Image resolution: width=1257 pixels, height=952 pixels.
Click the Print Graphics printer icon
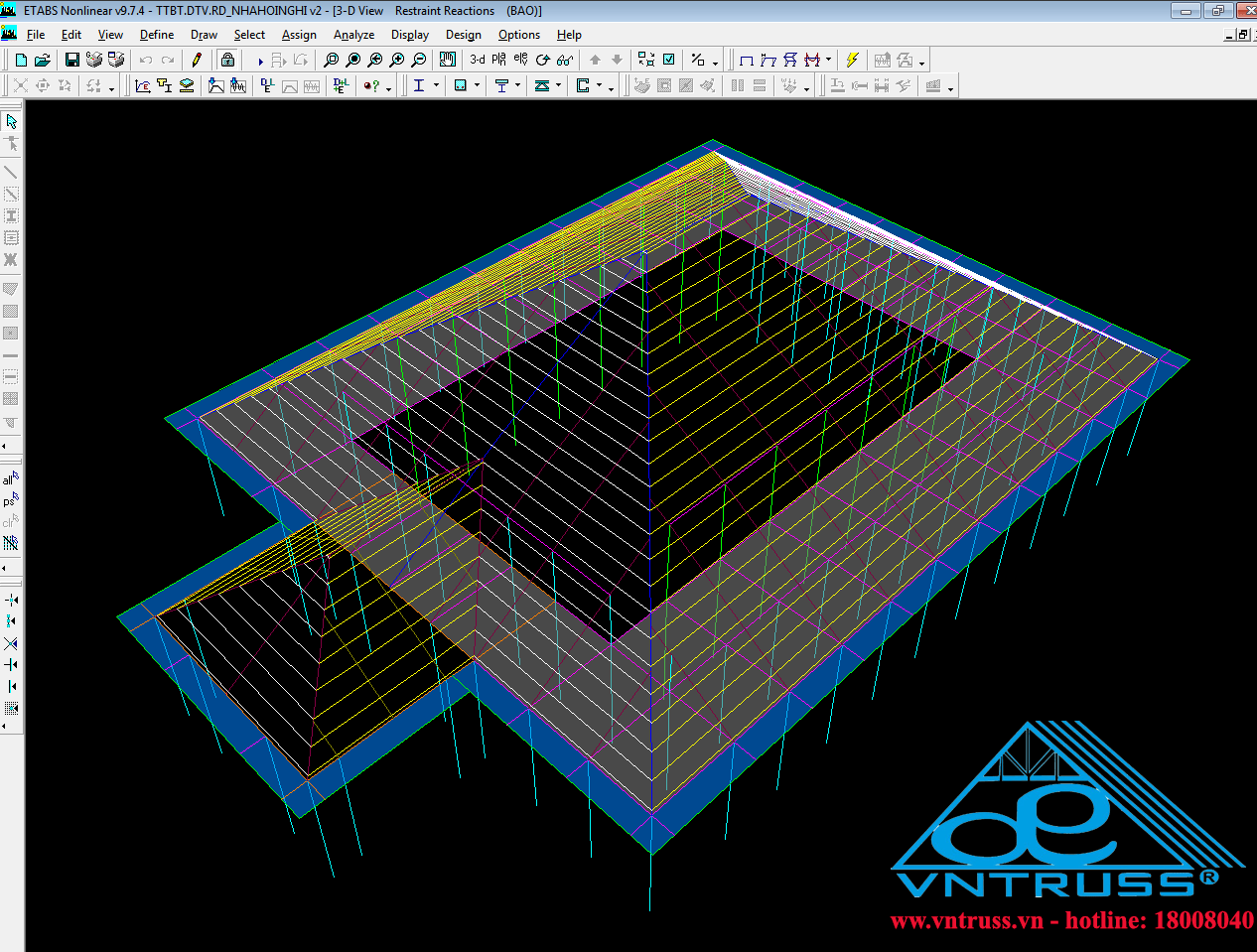coord(94,61)
